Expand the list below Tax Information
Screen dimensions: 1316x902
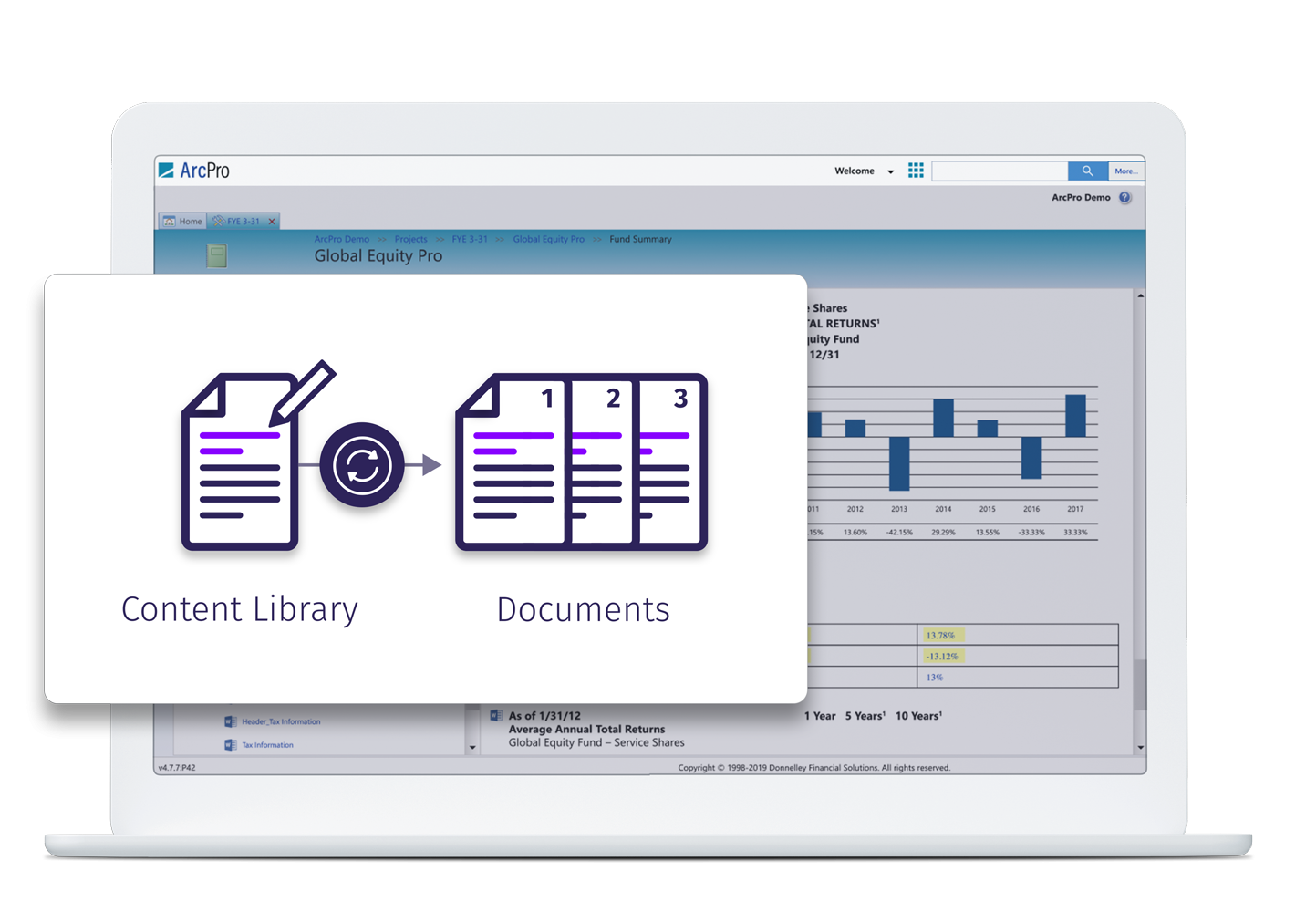(x=472, y=746)
